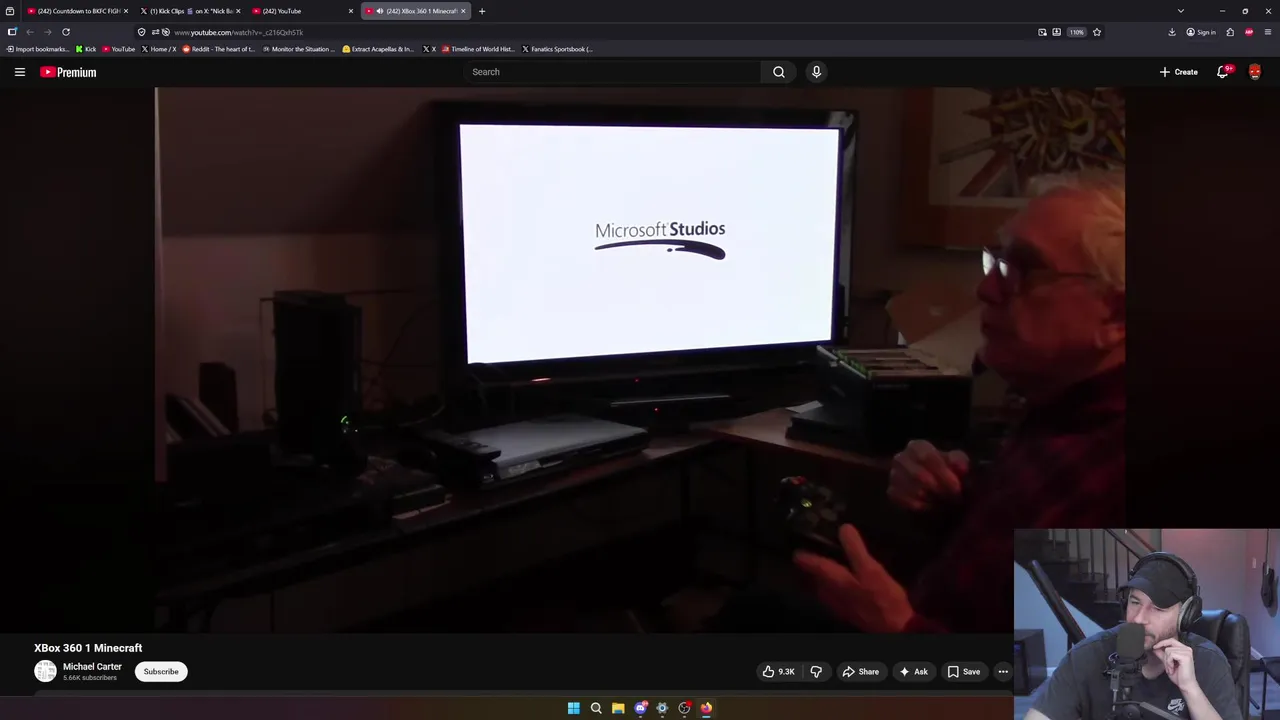
Task: Open the YouTube guide hamburger menu
Action: 19,72
